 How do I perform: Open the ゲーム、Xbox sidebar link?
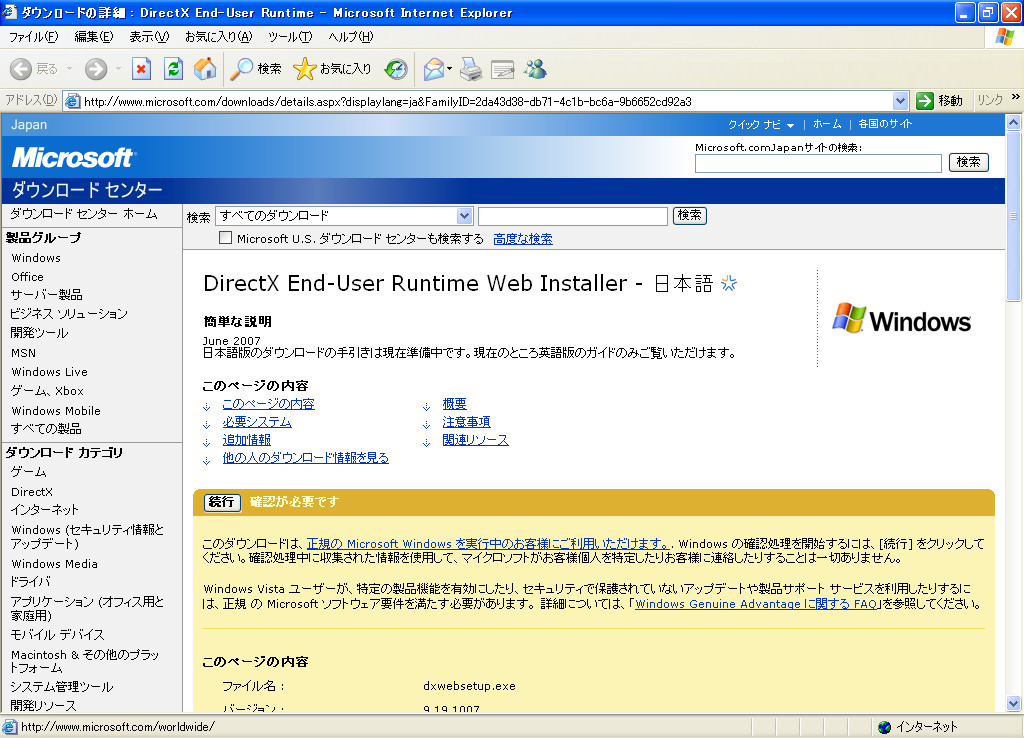[47, 391]
